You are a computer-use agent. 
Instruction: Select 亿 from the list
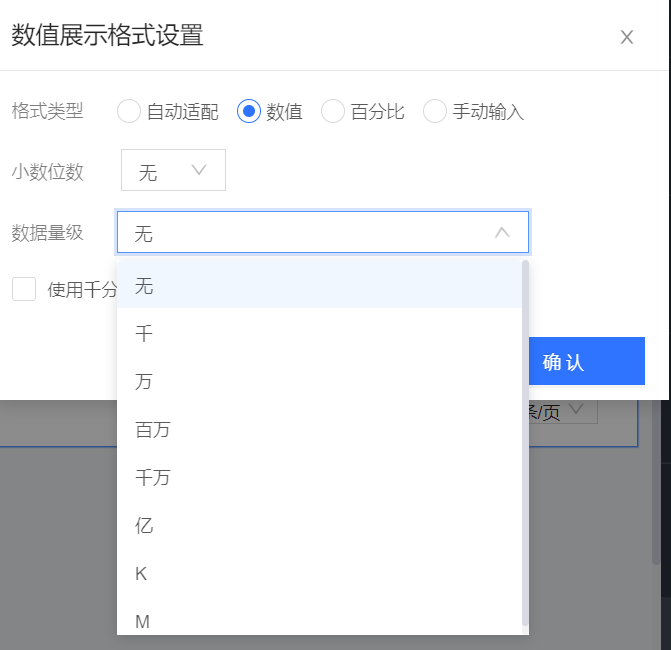tap(144, 526)
